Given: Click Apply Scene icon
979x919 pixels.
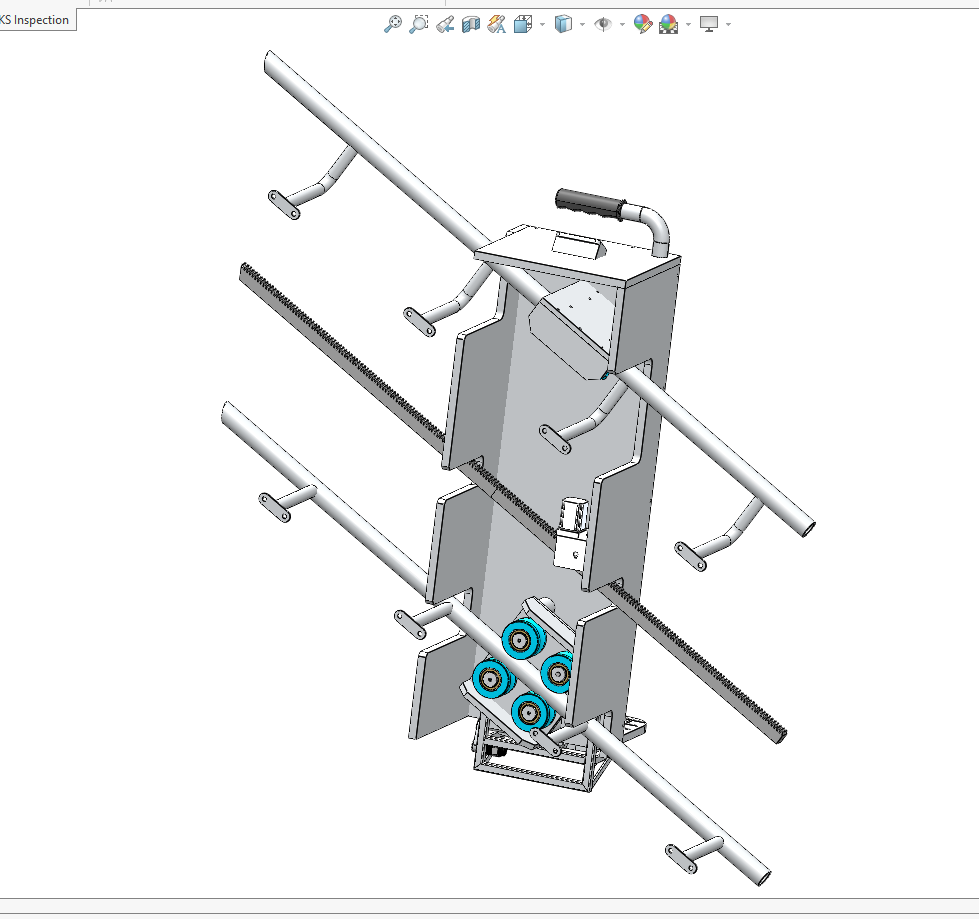Looking at the screenshot, I should click(x=668, y=24).
